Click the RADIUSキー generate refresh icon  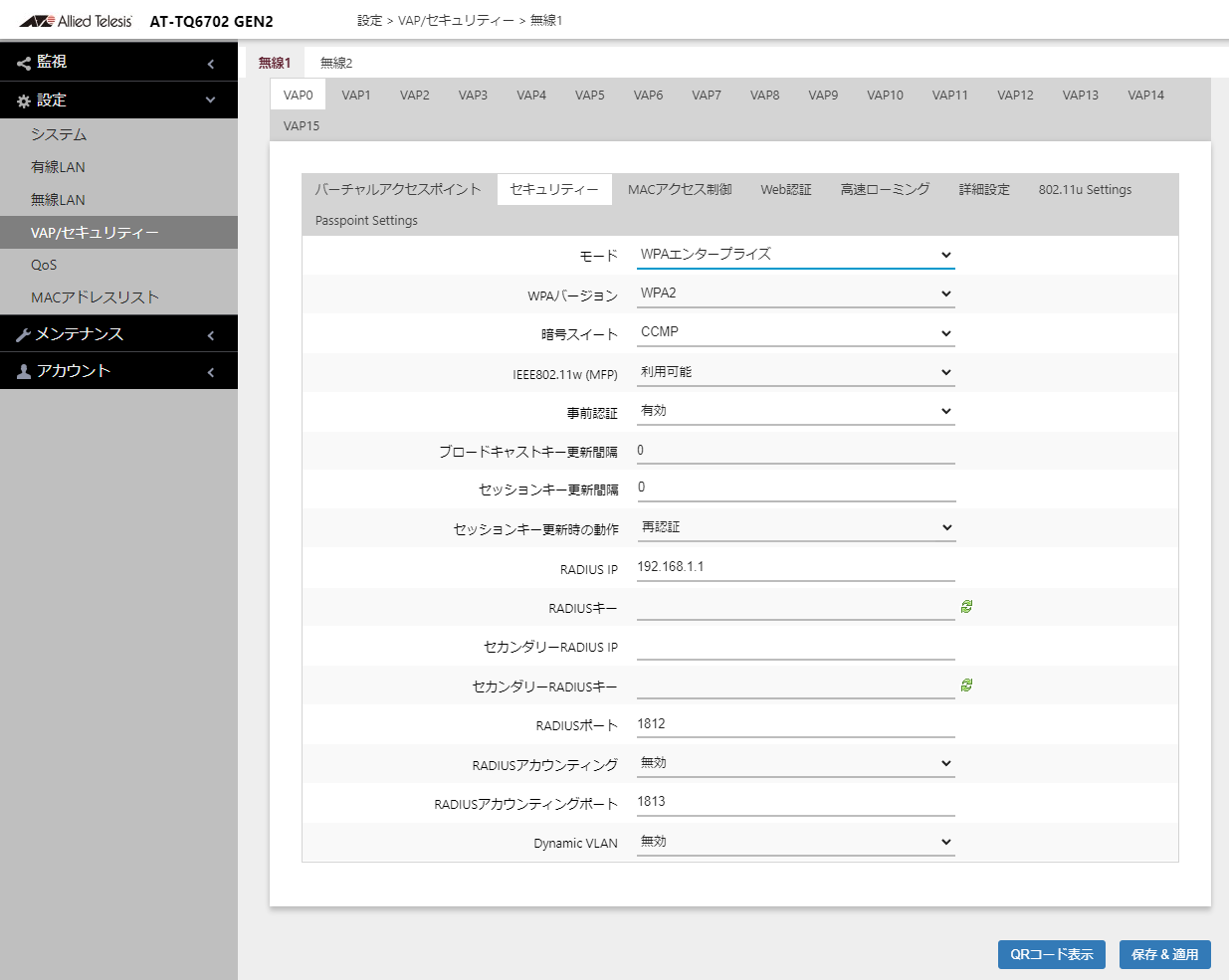point(966,606)
